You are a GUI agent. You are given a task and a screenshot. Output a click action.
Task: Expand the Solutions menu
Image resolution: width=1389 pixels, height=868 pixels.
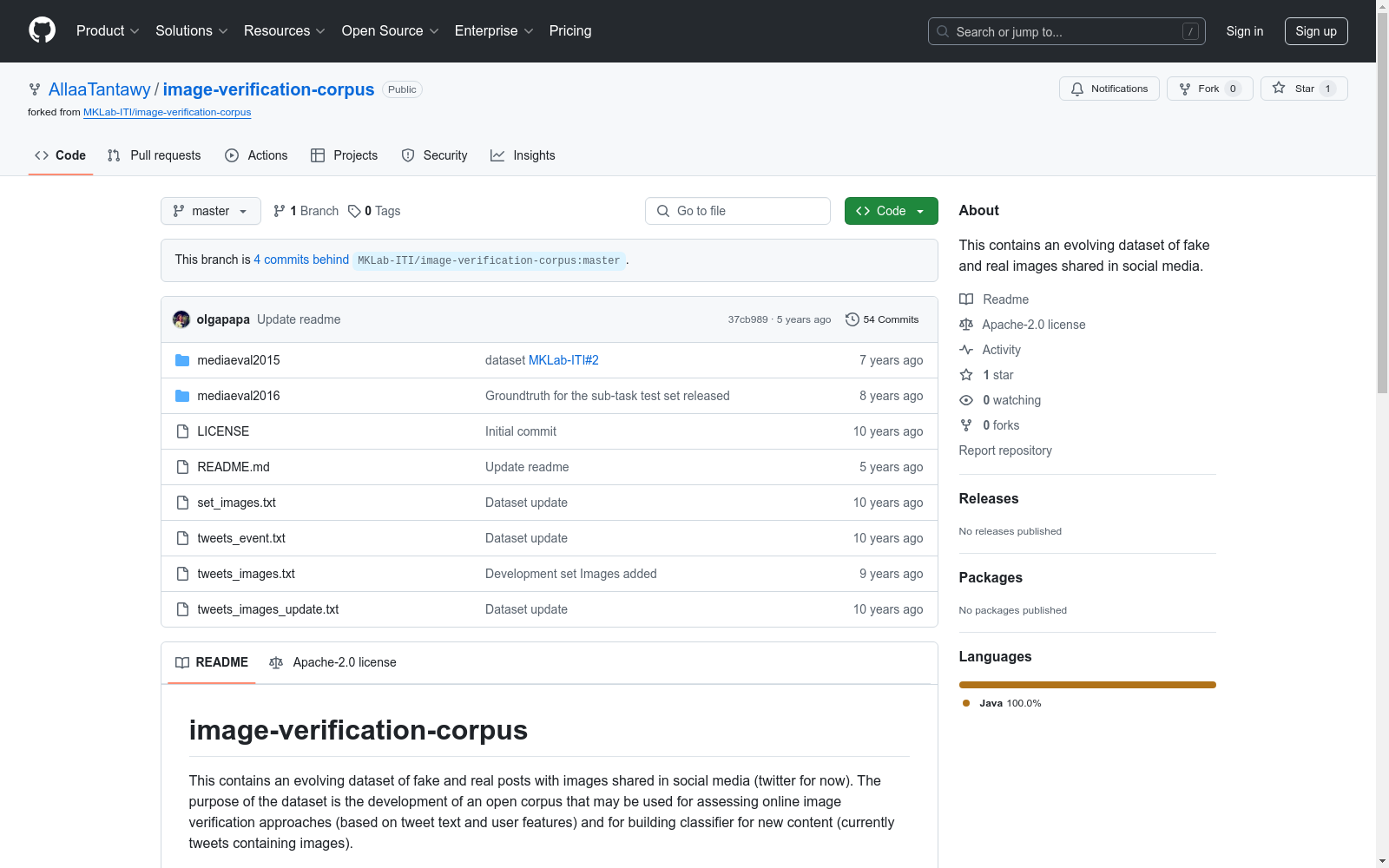point(192,31)
